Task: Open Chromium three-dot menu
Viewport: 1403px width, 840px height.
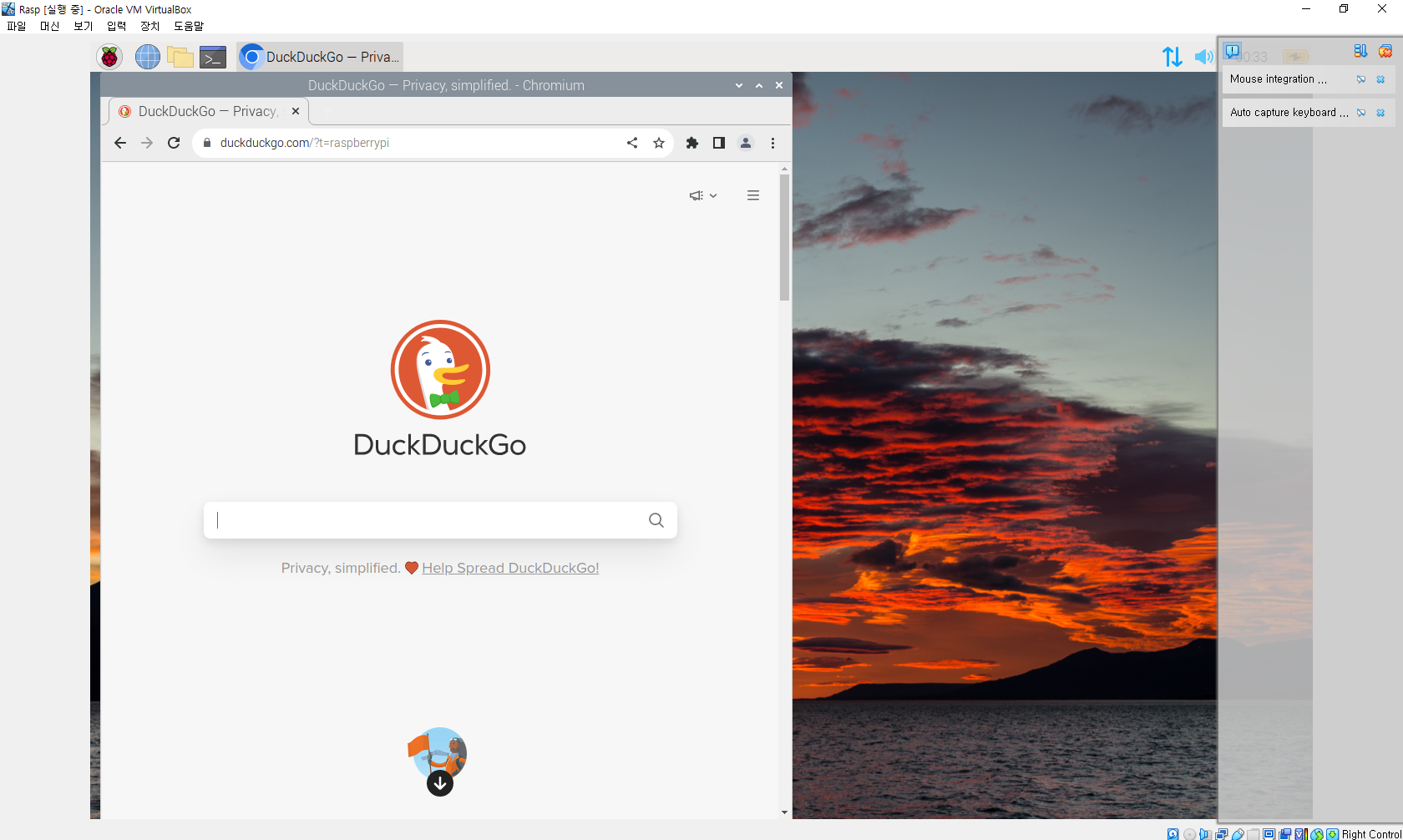Action: [772, 143]
